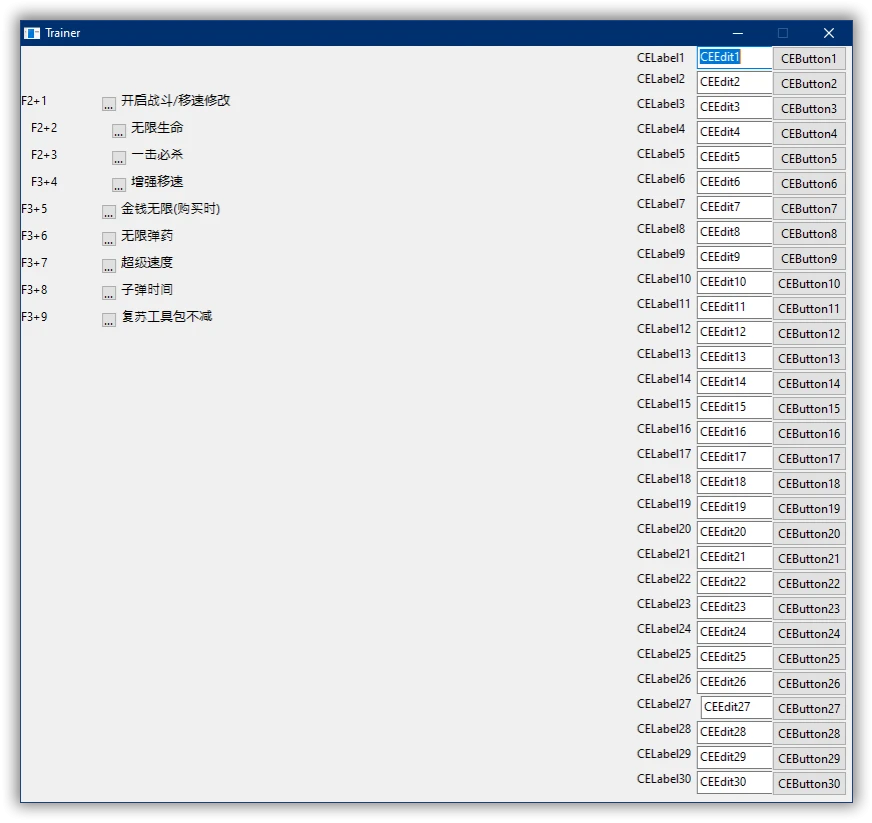Screen dimensions: 872x823
Task: Click the F2+3 hotkey text
Action: point(44,155)
